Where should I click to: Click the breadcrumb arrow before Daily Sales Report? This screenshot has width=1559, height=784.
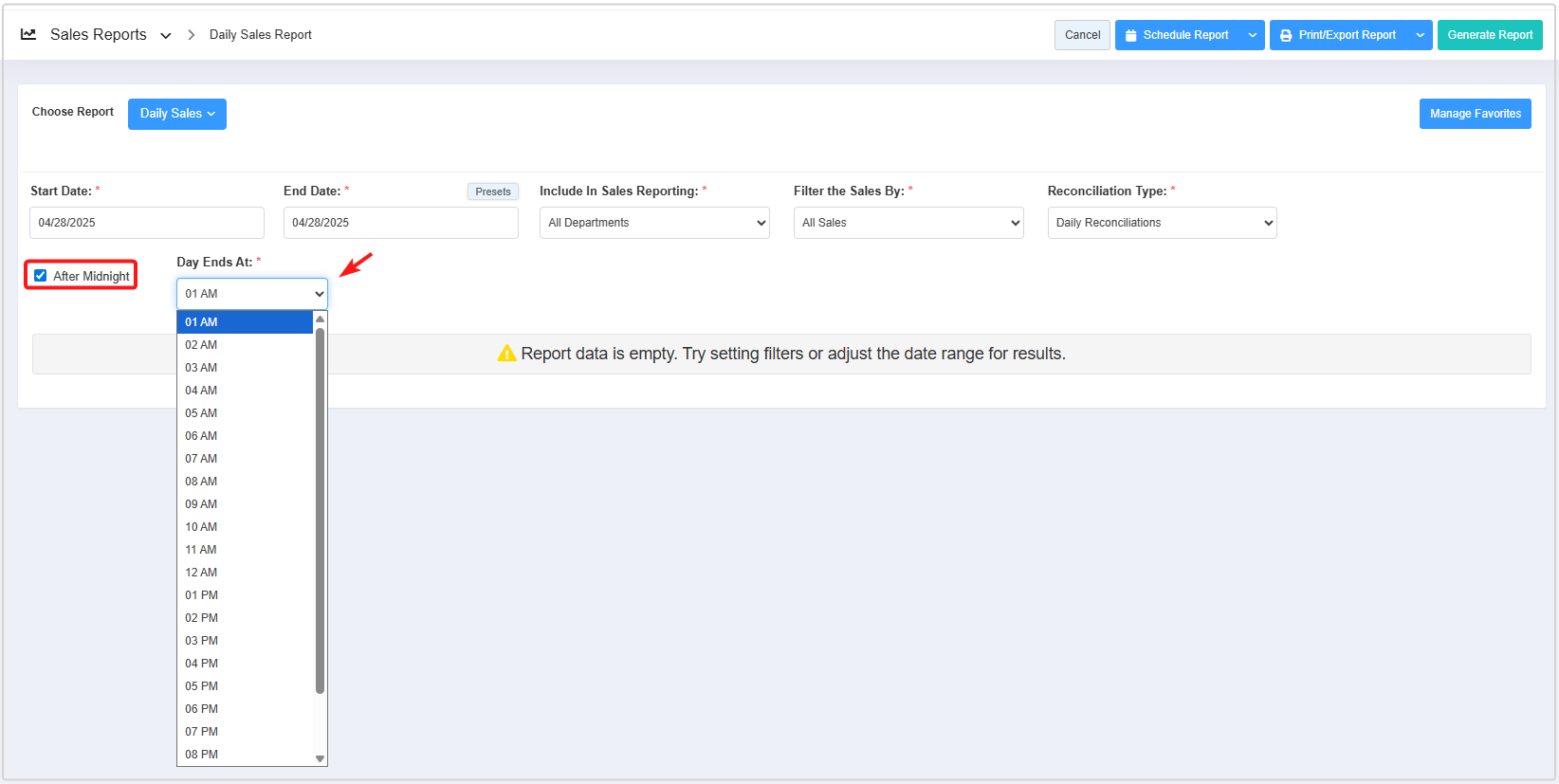191,35
